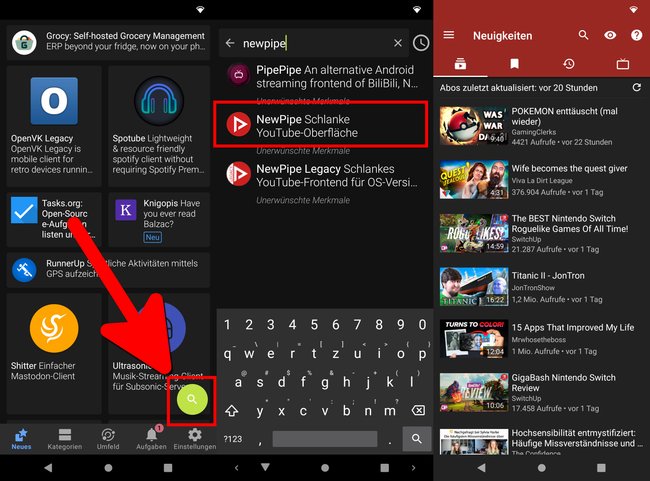Image resolution: width=650 pixels, height=481 pixels.
Task: Tap the keyboard backspace key
Action: point(418,411)
